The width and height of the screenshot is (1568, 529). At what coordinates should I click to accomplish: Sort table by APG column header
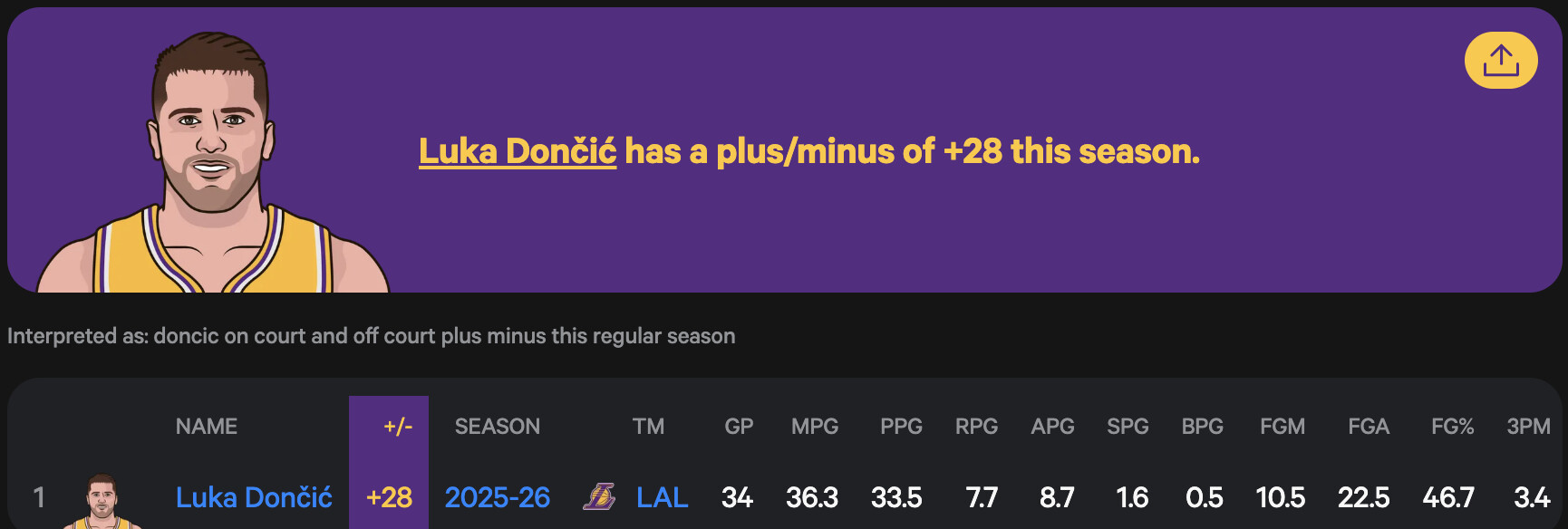click(1052, 427)
